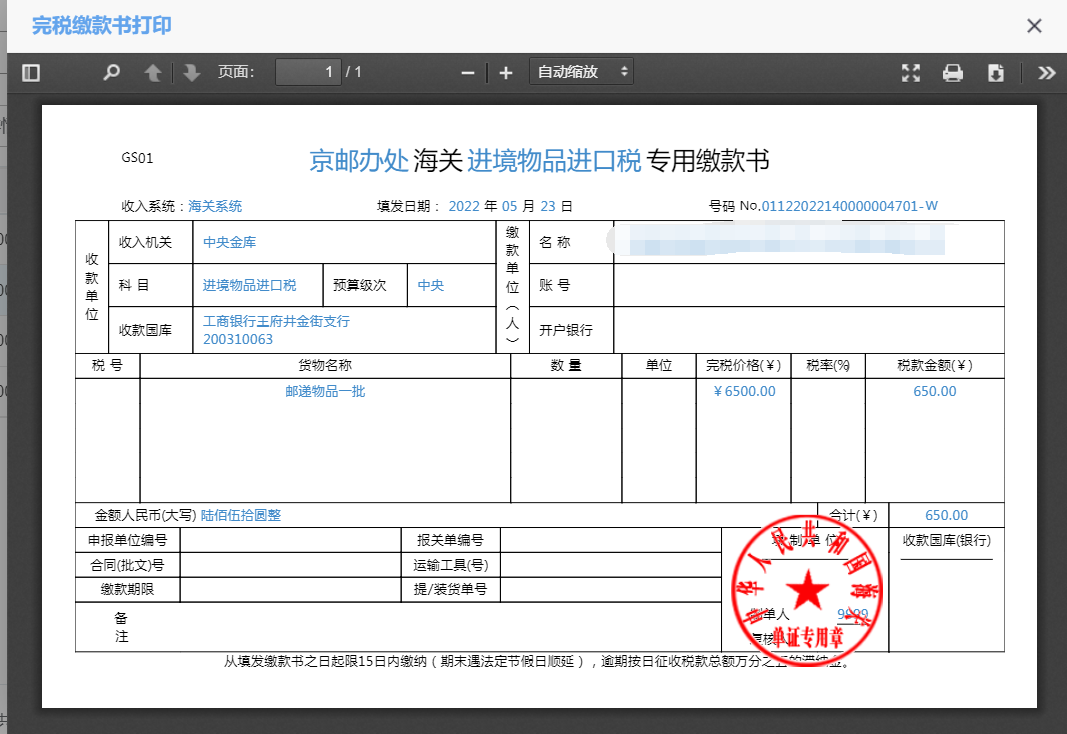Click the page number input field
The image size is (1067, 734).
pos(308,72)
